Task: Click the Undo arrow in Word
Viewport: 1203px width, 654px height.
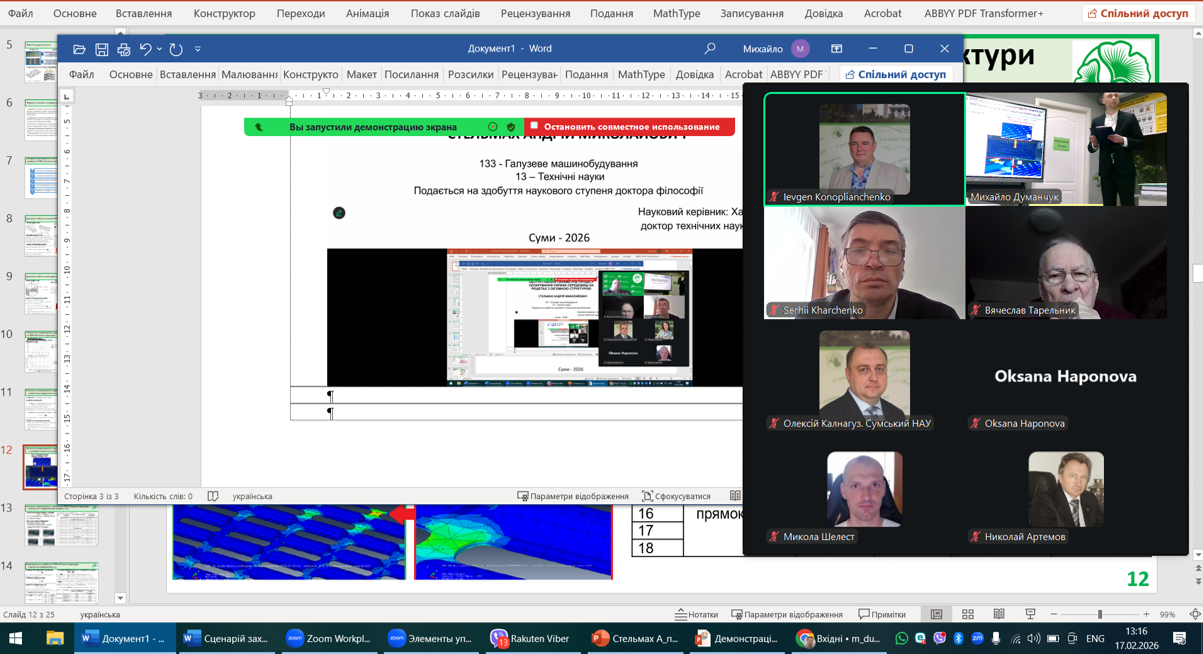Action: pyautogui.click(x=146, y=49)
